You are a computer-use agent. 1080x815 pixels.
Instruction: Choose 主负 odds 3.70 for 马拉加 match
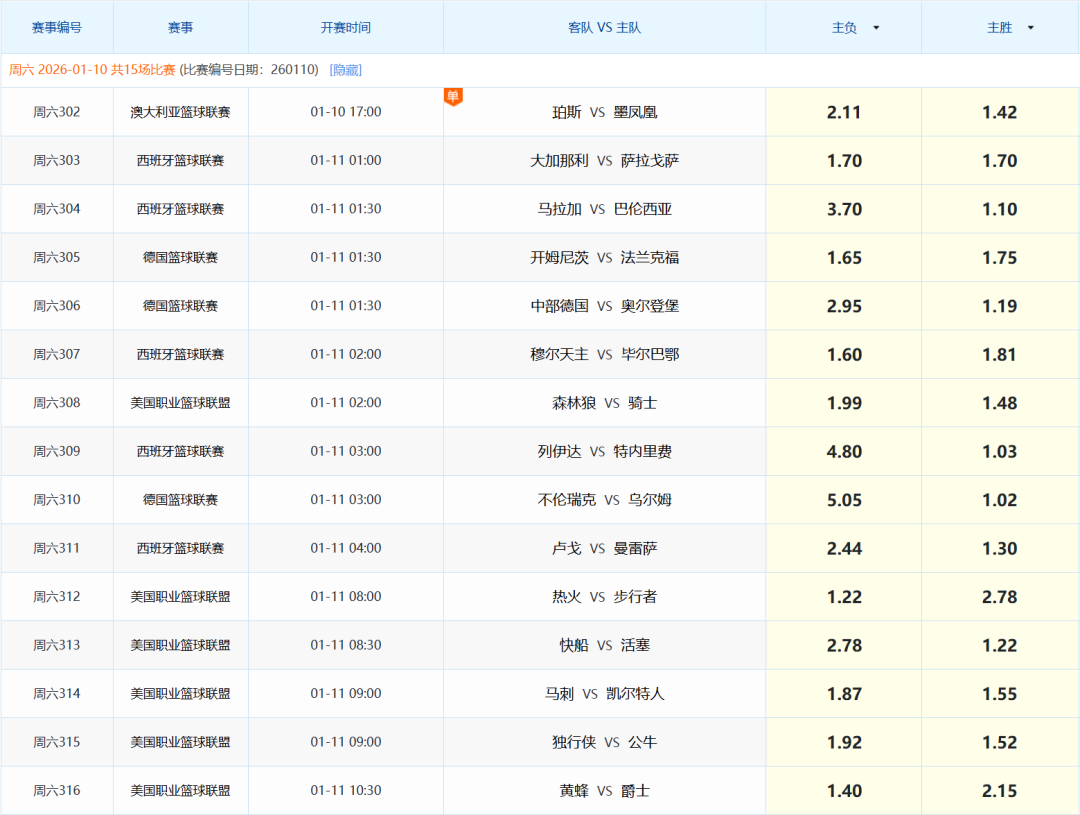(x=844, y=209)
